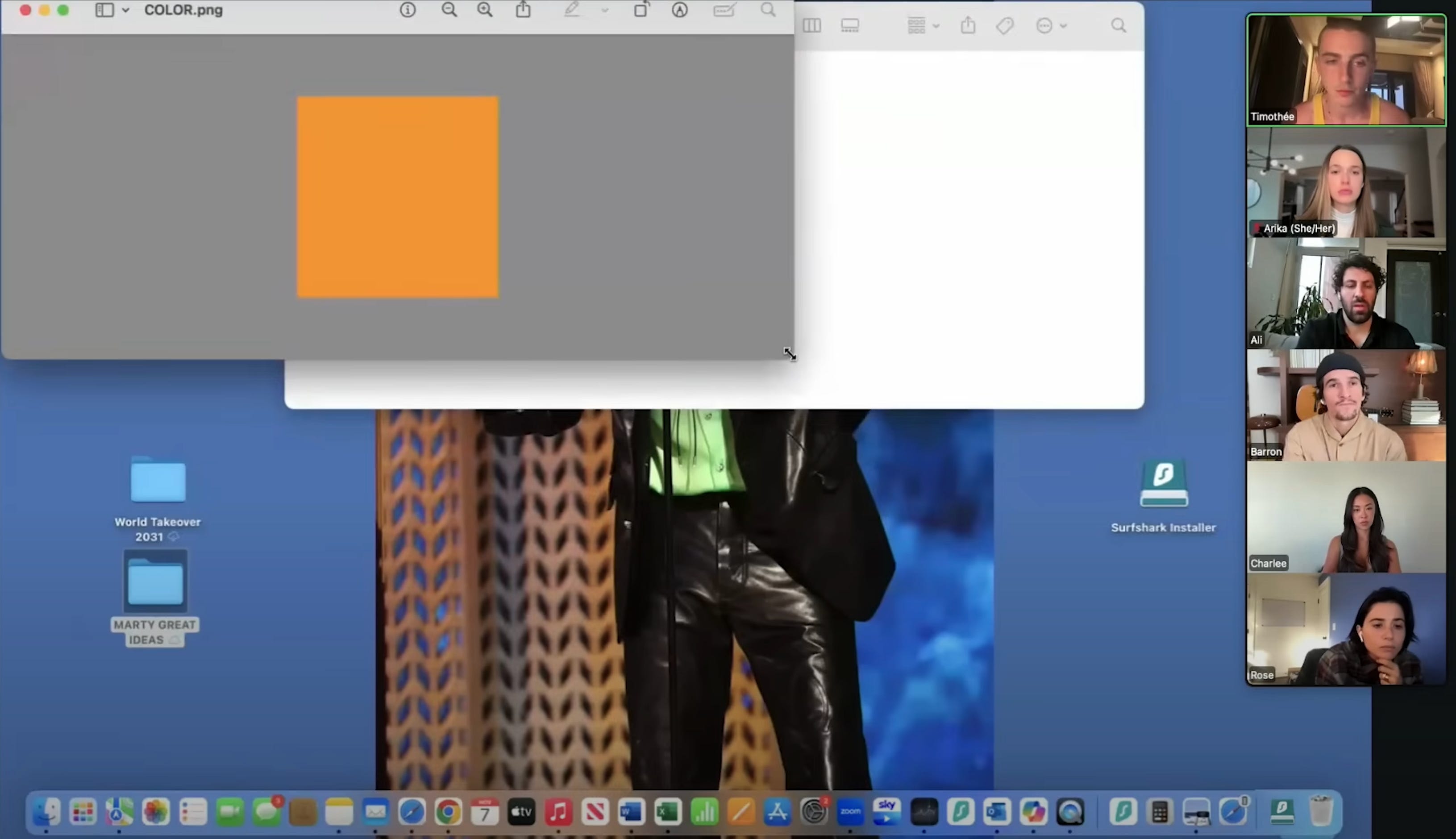Zoom out using the Preview toolbar
Viewport: 1456px width, 839px height.
coord(449,10)
